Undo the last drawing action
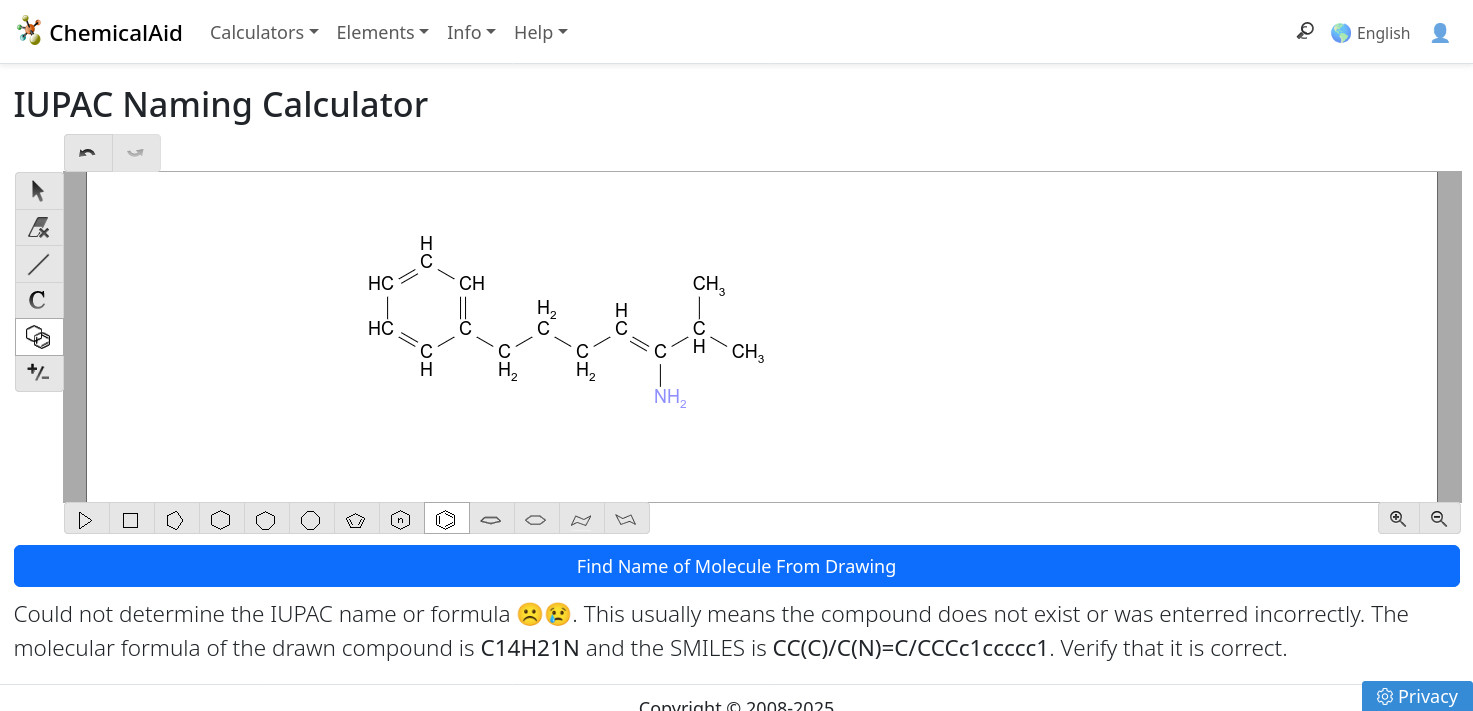This screenshot has height=711, width=1473. pyautogui.click(x=88, y=153)
